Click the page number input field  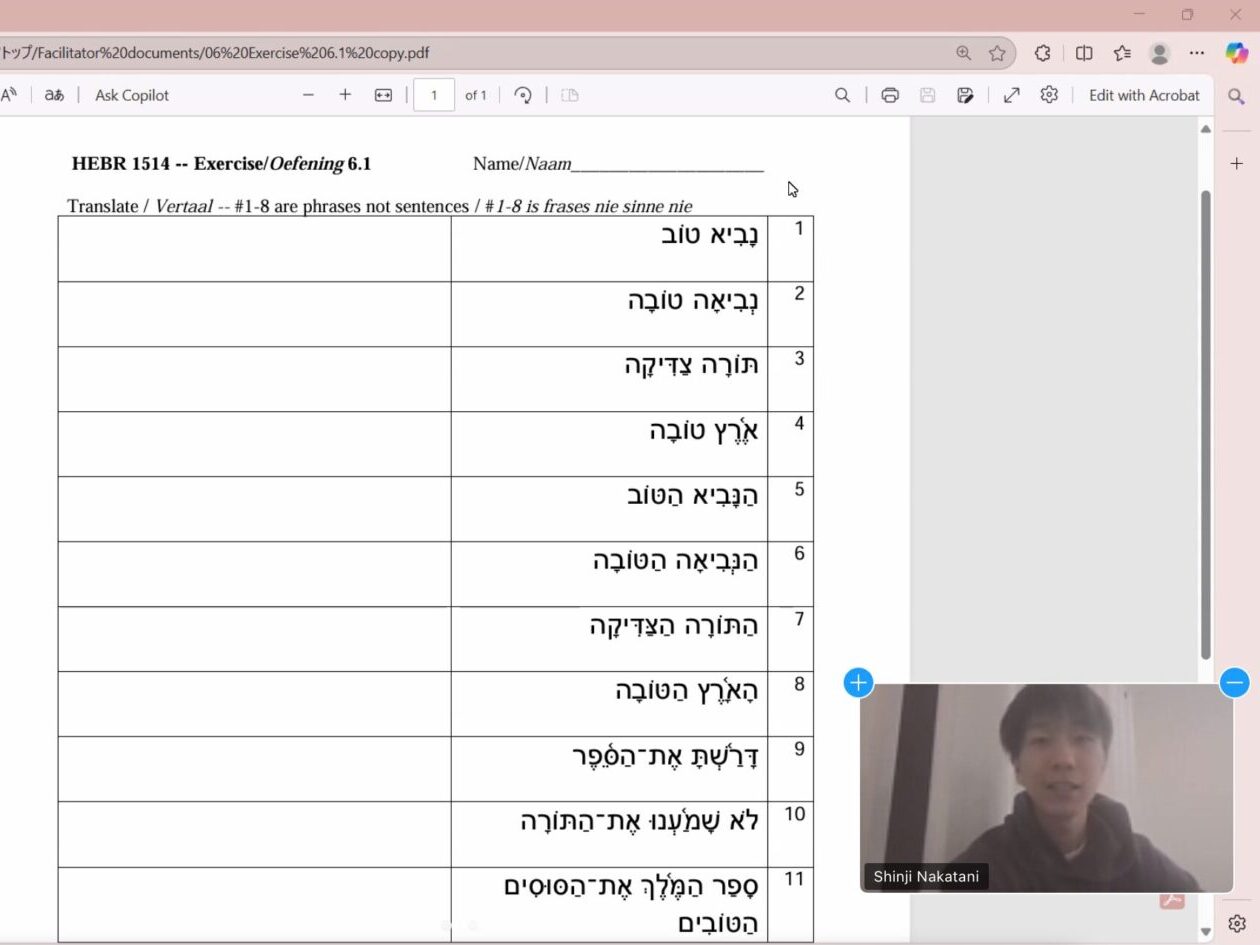434,95
